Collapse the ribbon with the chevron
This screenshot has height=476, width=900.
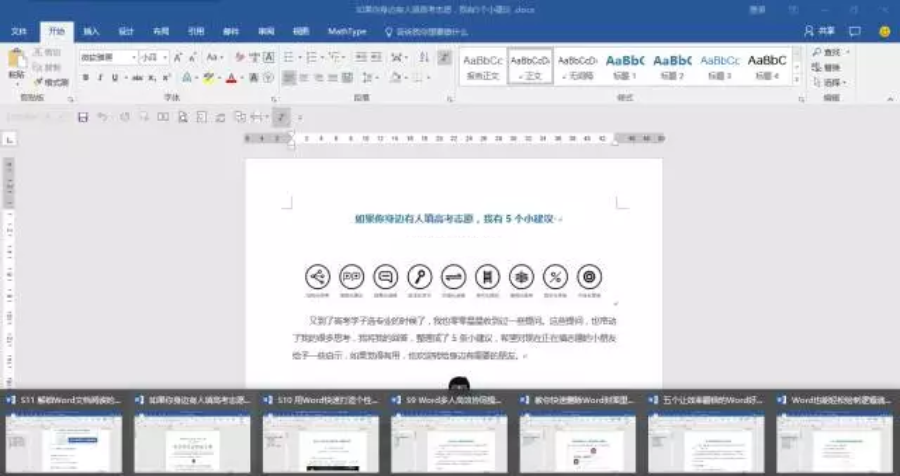[891, 99]
